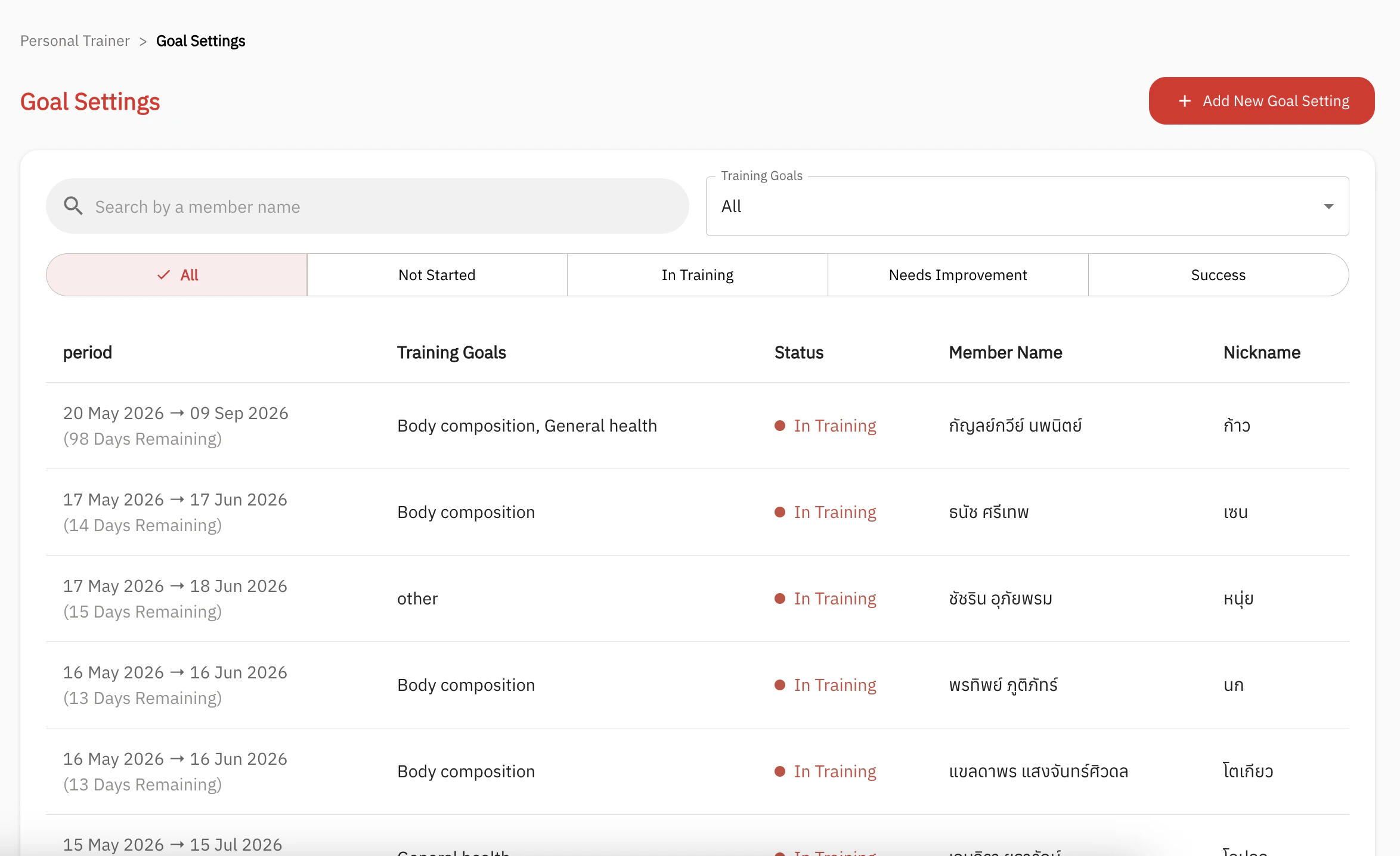
Task: Click nickname ก้าว
Action: (x=1237, y=426)
